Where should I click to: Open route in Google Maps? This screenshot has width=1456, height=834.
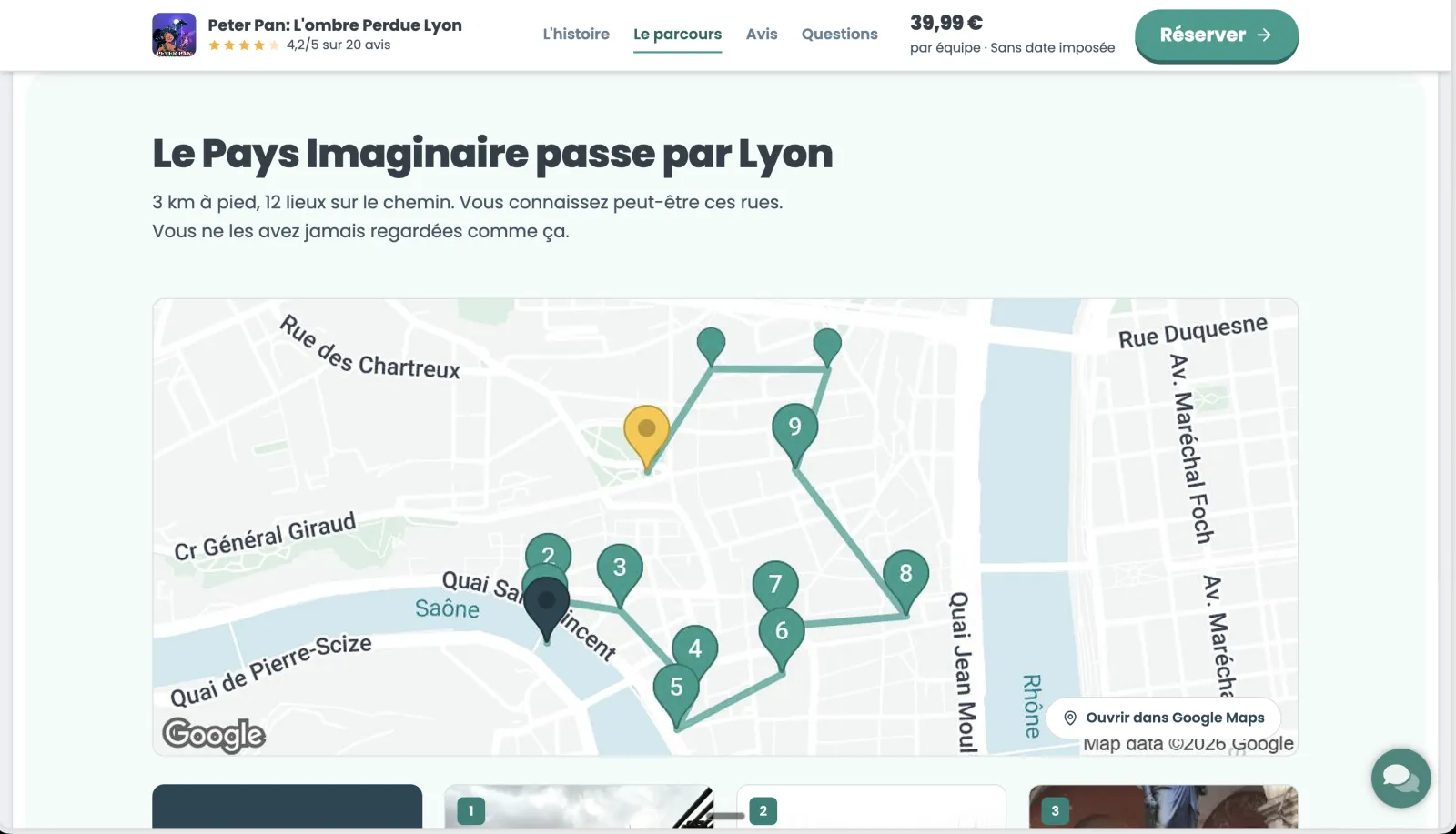pyautogui.click(x=1164, y=718)
